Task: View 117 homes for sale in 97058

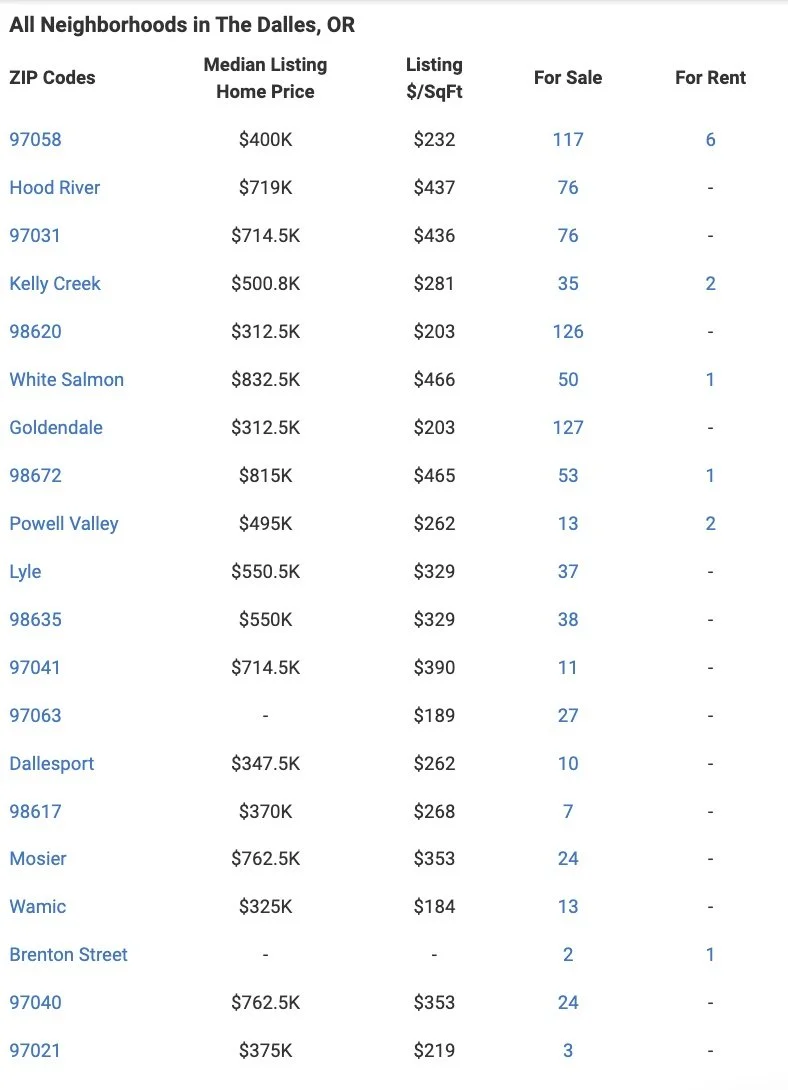Action: (568, 140)
